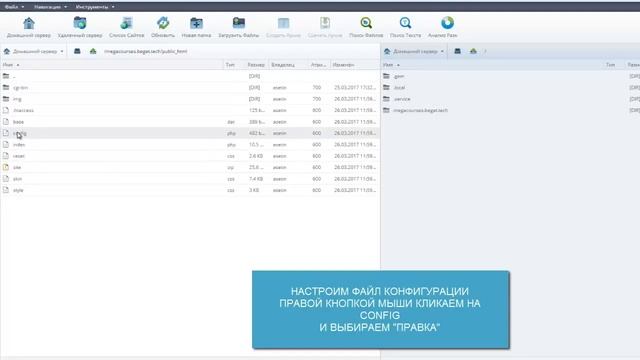
Task: Sort left panel by Размер column
Action: (x=256, y=65)
